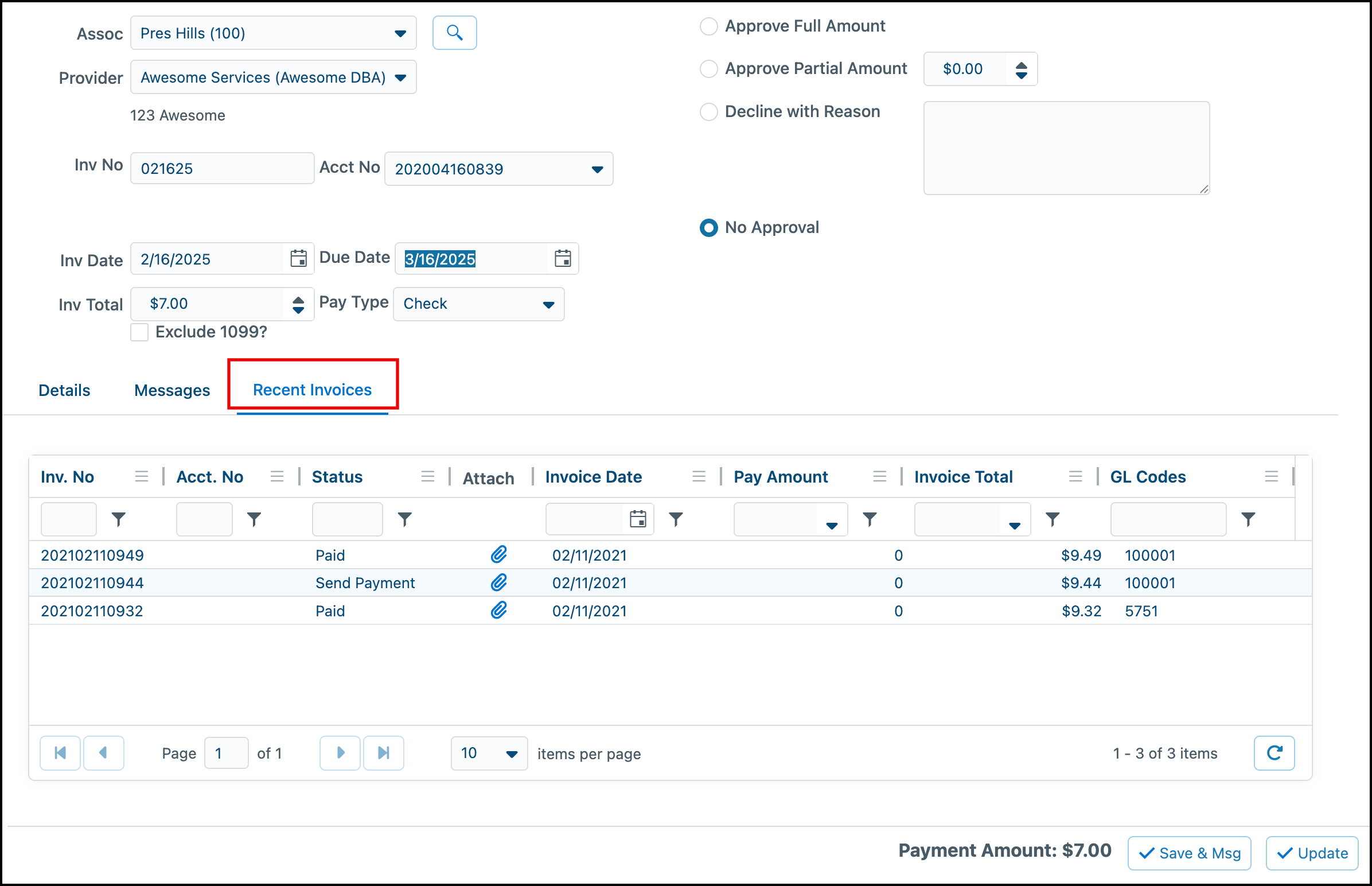Open the Invoice Total column menu

coord(1076,476)
